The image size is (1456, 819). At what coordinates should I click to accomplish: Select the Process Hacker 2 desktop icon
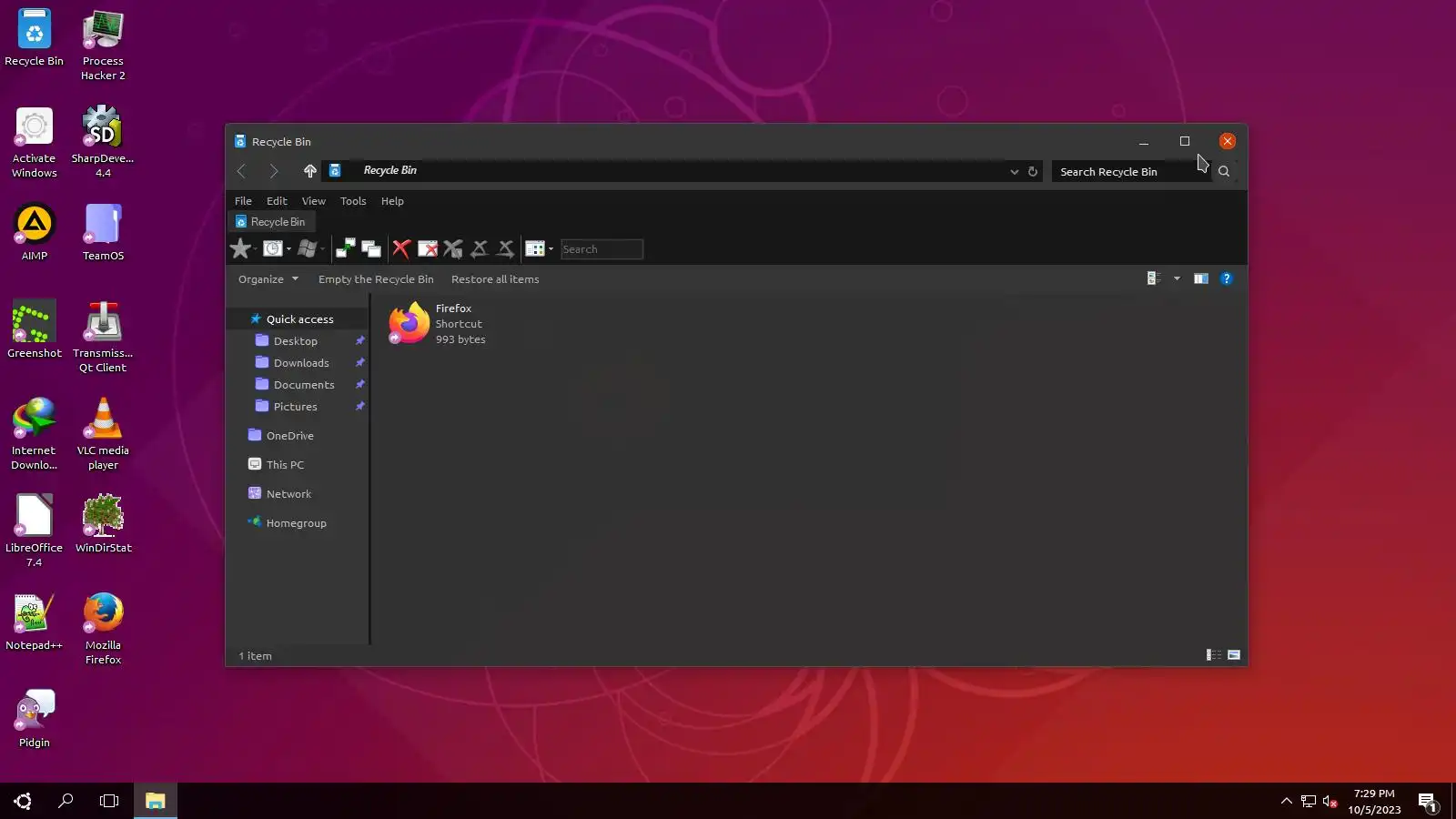click(103, 45)
